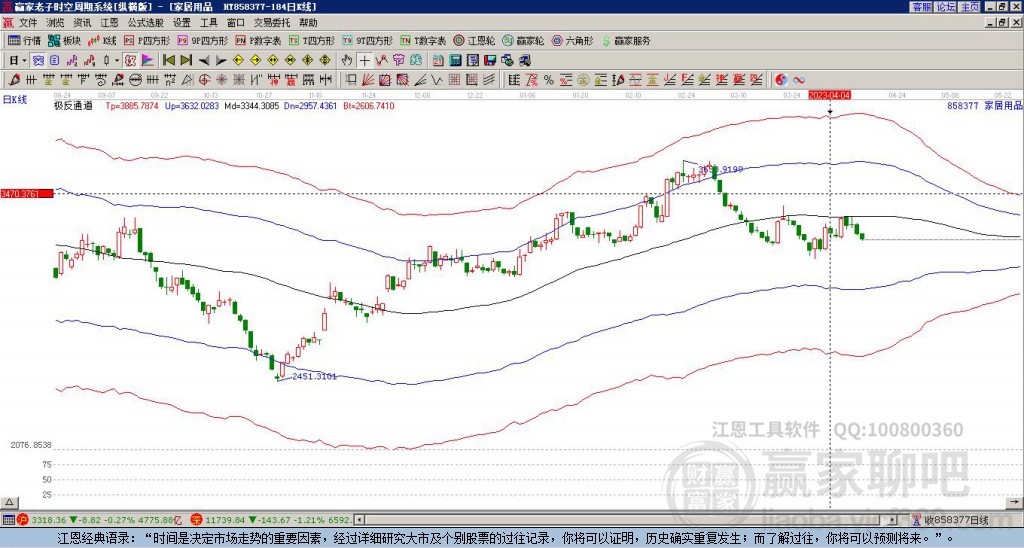This screenshot has height=548, width=1024.
Task: Click the Tp=3885.7874 value
Action: (133, 106)
